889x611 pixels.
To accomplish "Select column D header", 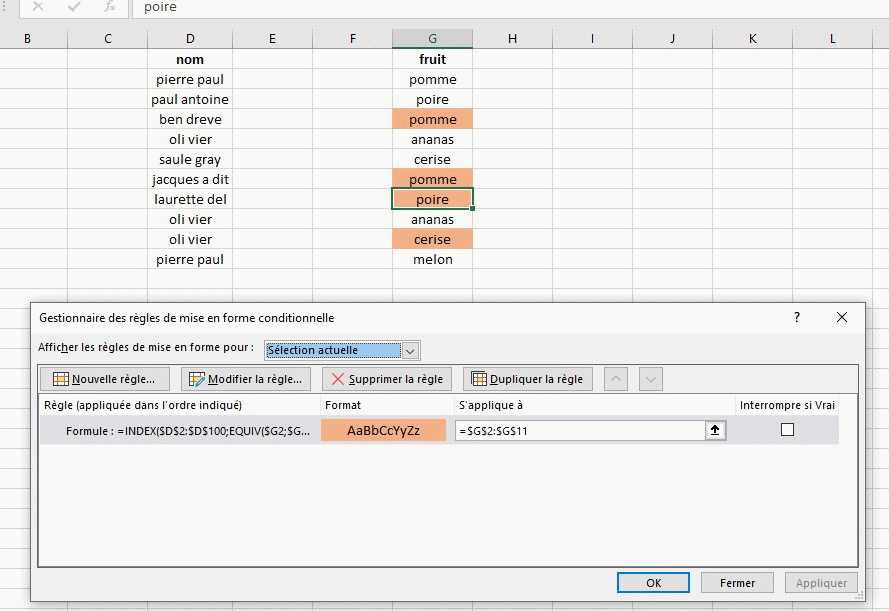I will (x=190, y=39).
